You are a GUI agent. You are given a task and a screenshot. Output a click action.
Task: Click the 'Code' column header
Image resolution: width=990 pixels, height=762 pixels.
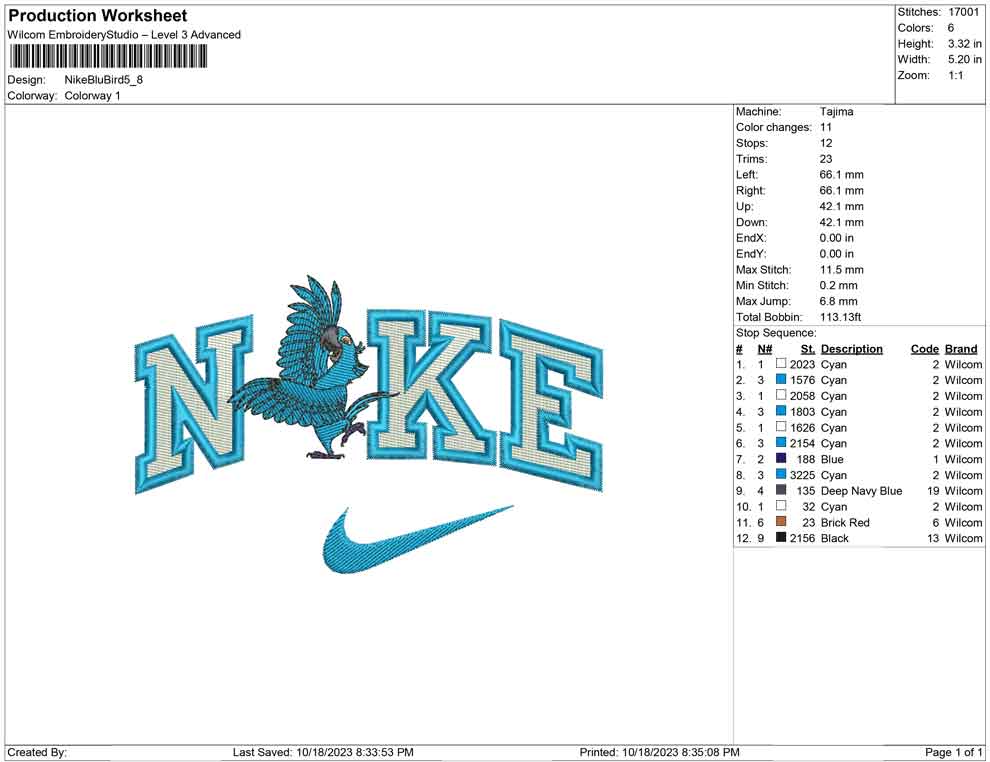point(925,348)
